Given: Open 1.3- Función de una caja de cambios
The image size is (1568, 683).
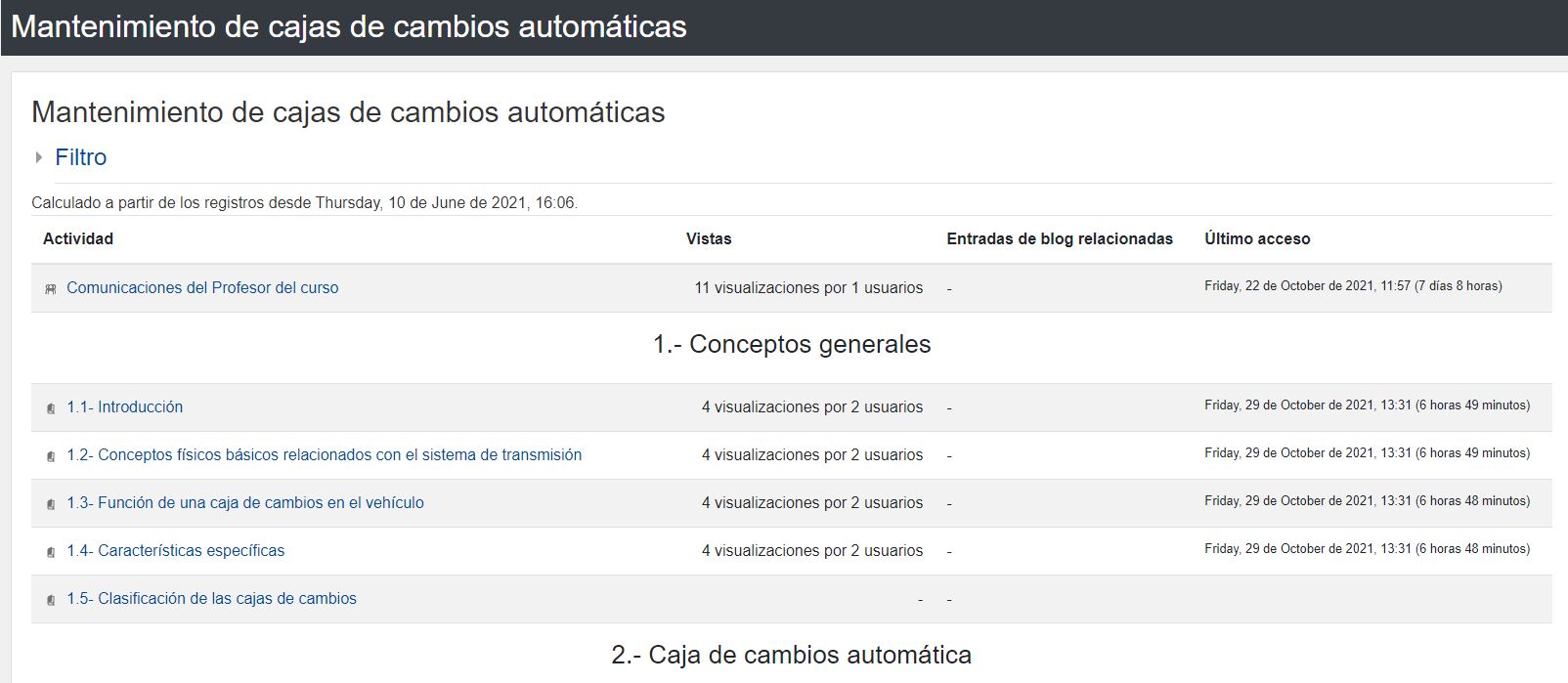Looking at the screenshot, I should (x=244, y=503).
